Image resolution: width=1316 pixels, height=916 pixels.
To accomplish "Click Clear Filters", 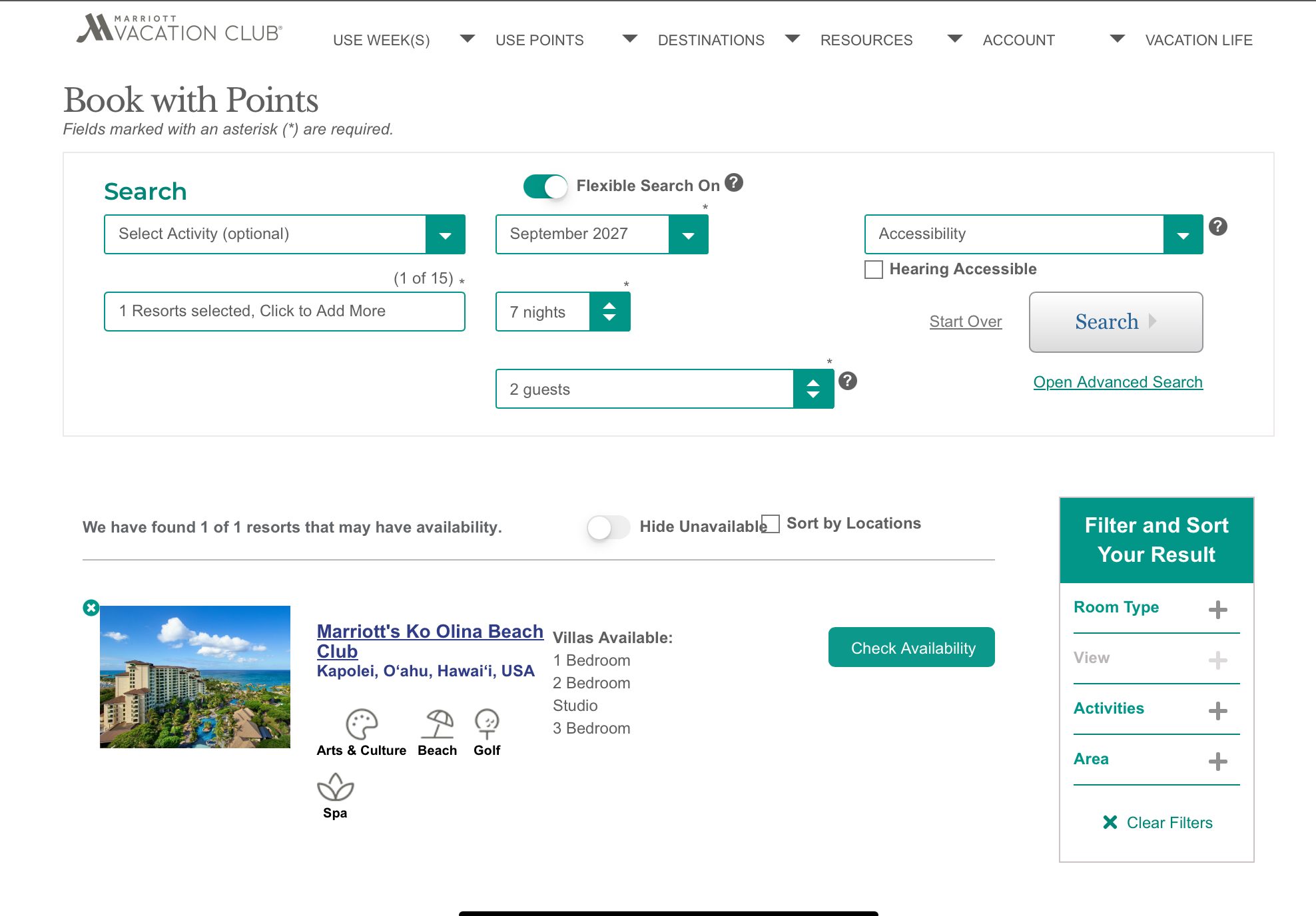I will [x=1157, y=823].
